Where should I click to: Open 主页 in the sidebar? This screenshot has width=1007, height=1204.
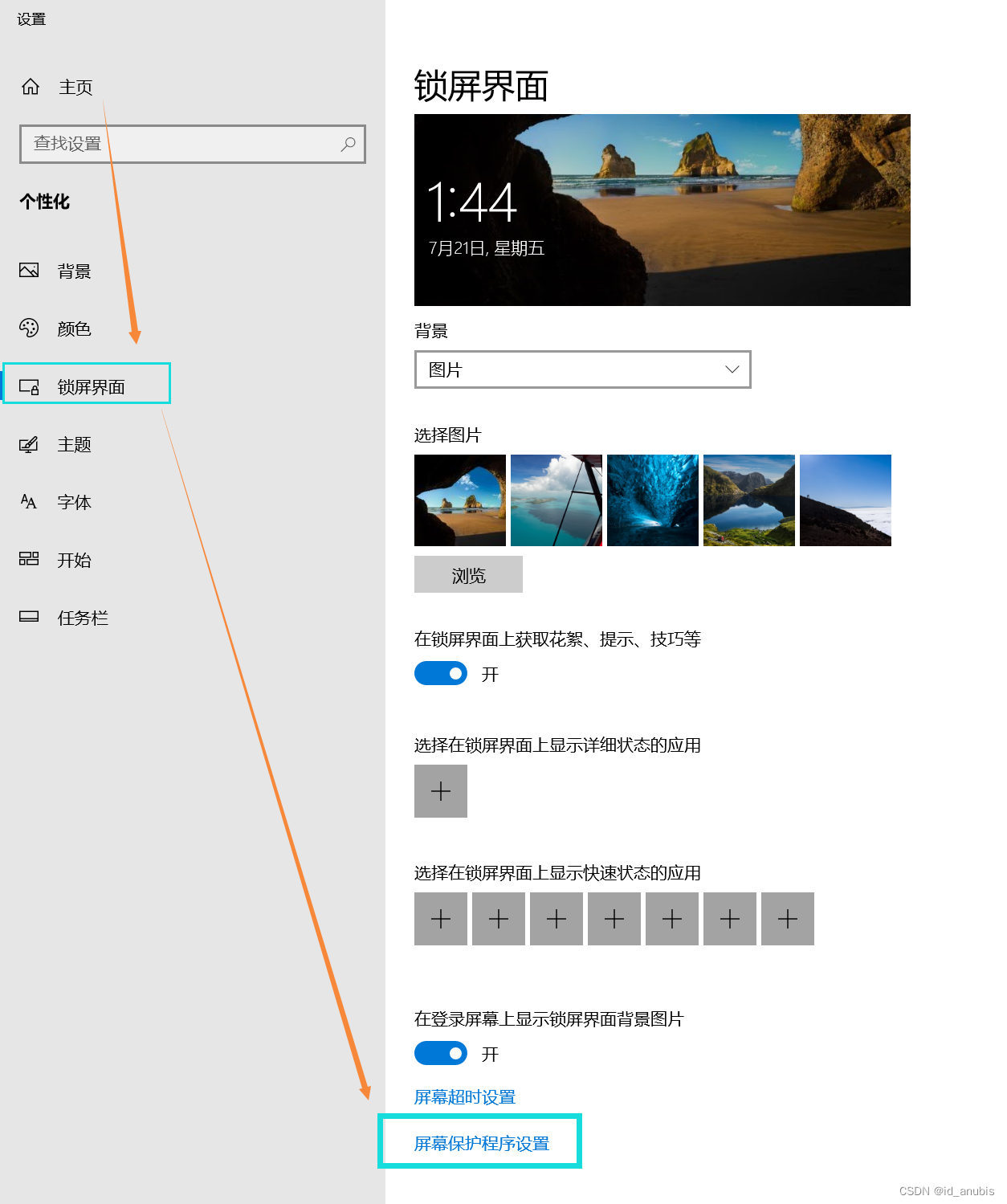(x=75, y=87)
